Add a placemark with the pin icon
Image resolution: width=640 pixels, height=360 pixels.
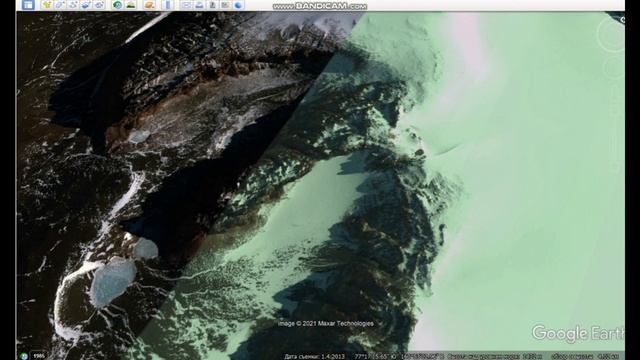(x=47, y=5)
